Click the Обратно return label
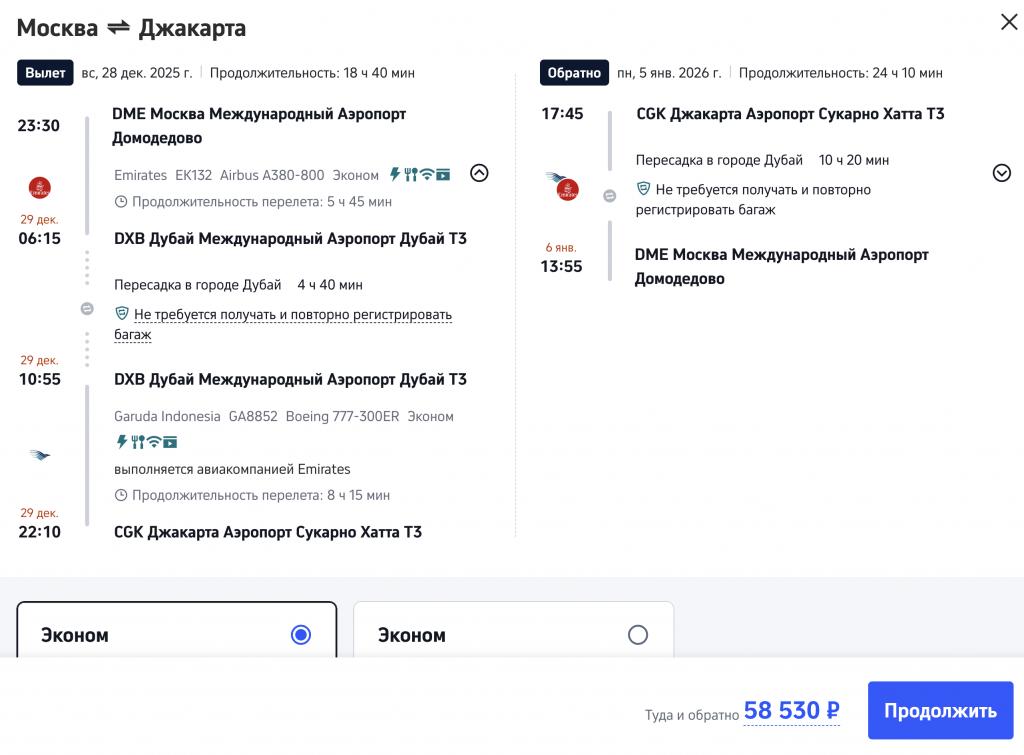Viewport: 1024px width, 755px height. click(573, 73)
